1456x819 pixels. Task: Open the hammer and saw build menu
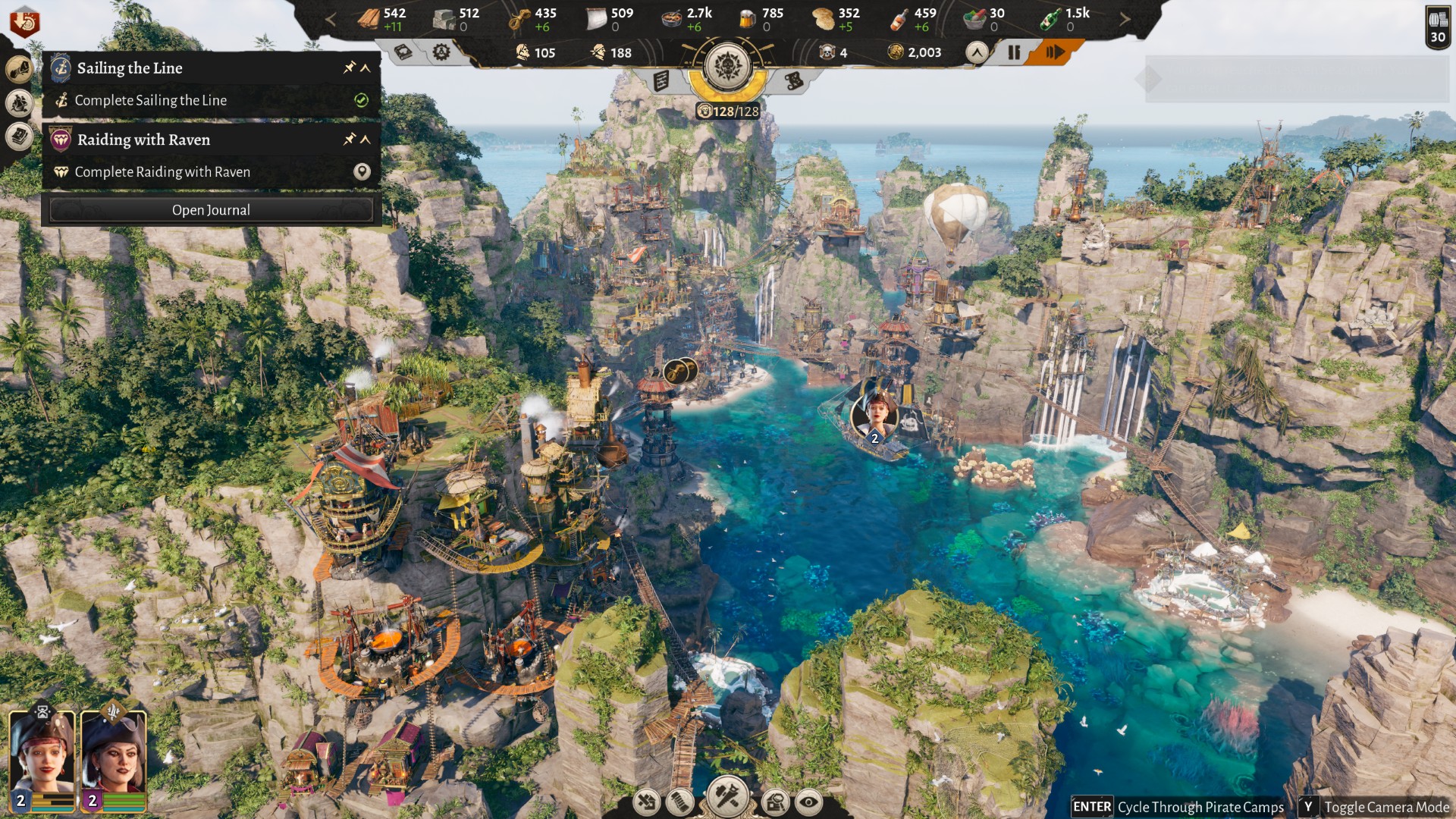[728, 796]
